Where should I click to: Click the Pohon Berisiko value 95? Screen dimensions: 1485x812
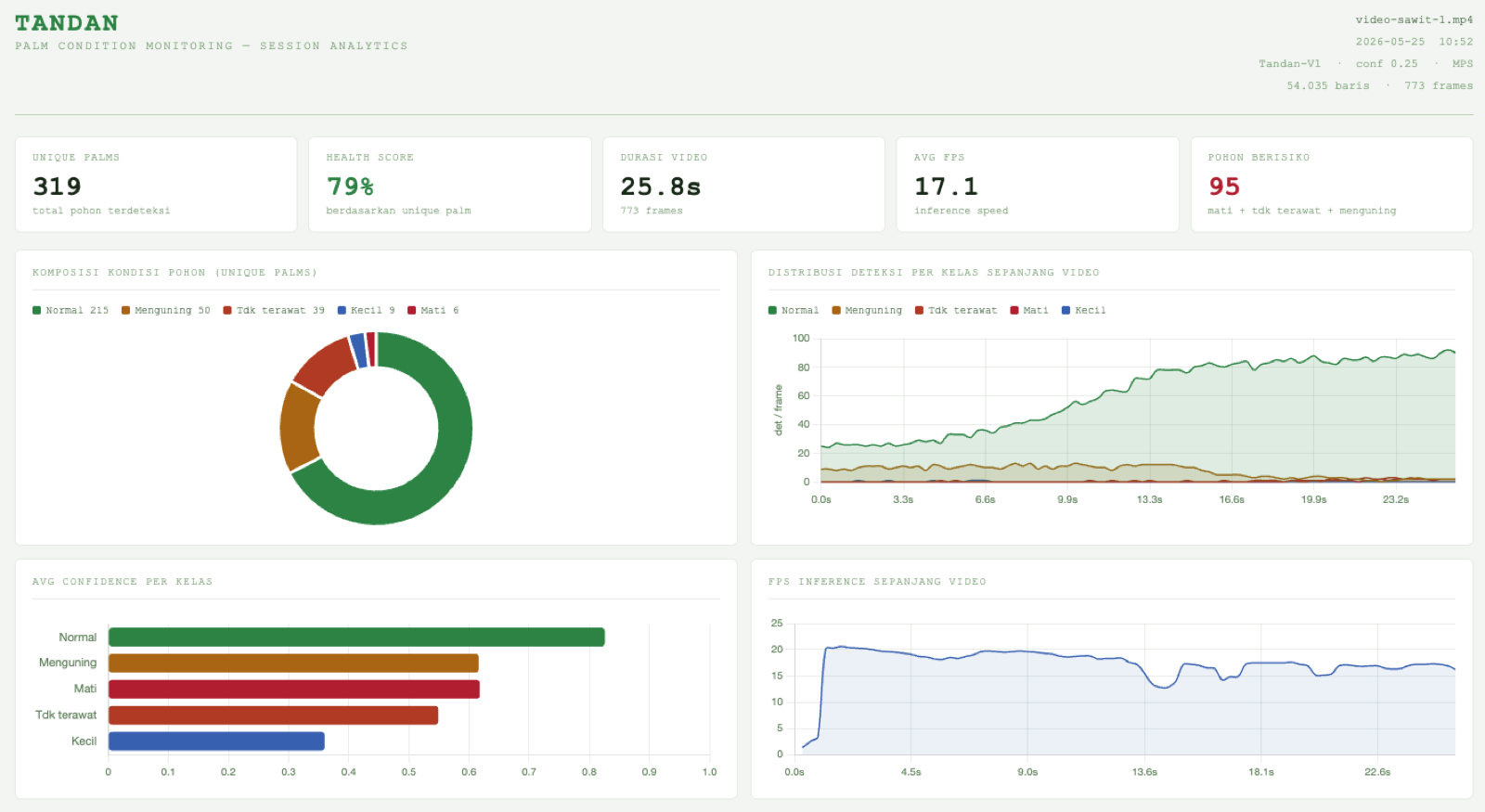(1224, 187)
